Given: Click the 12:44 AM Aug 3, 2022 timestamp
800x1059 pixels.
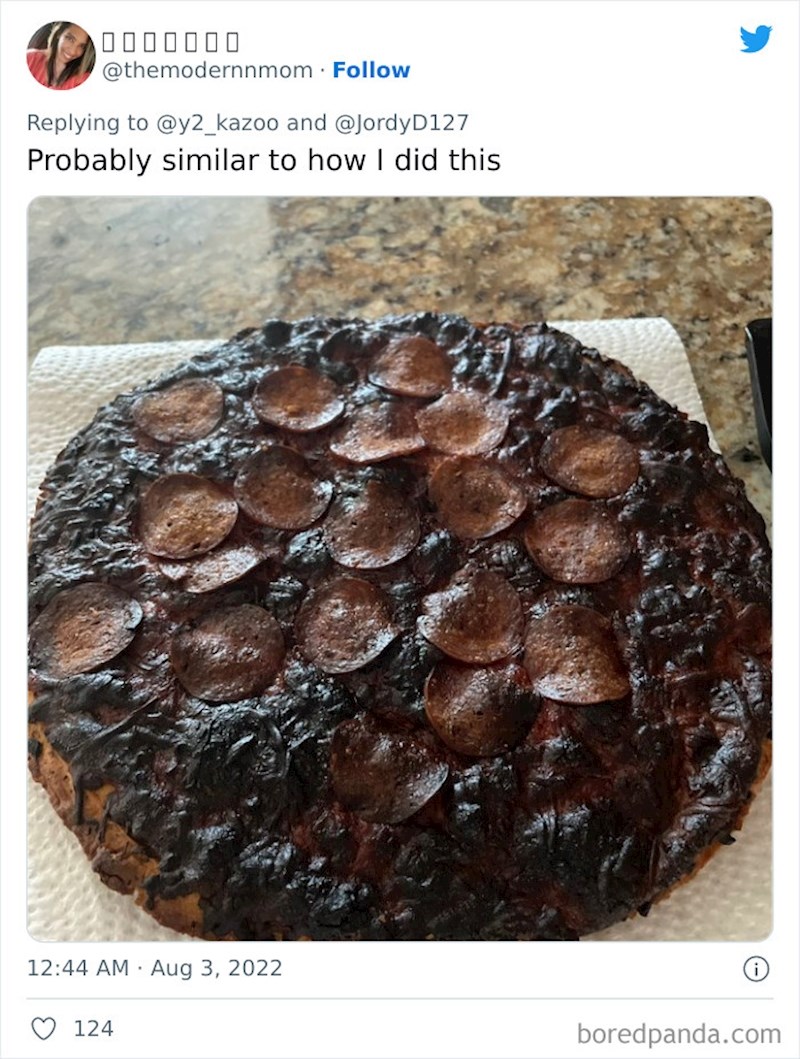Looking at the screenshot, I should tap(155, 968).
